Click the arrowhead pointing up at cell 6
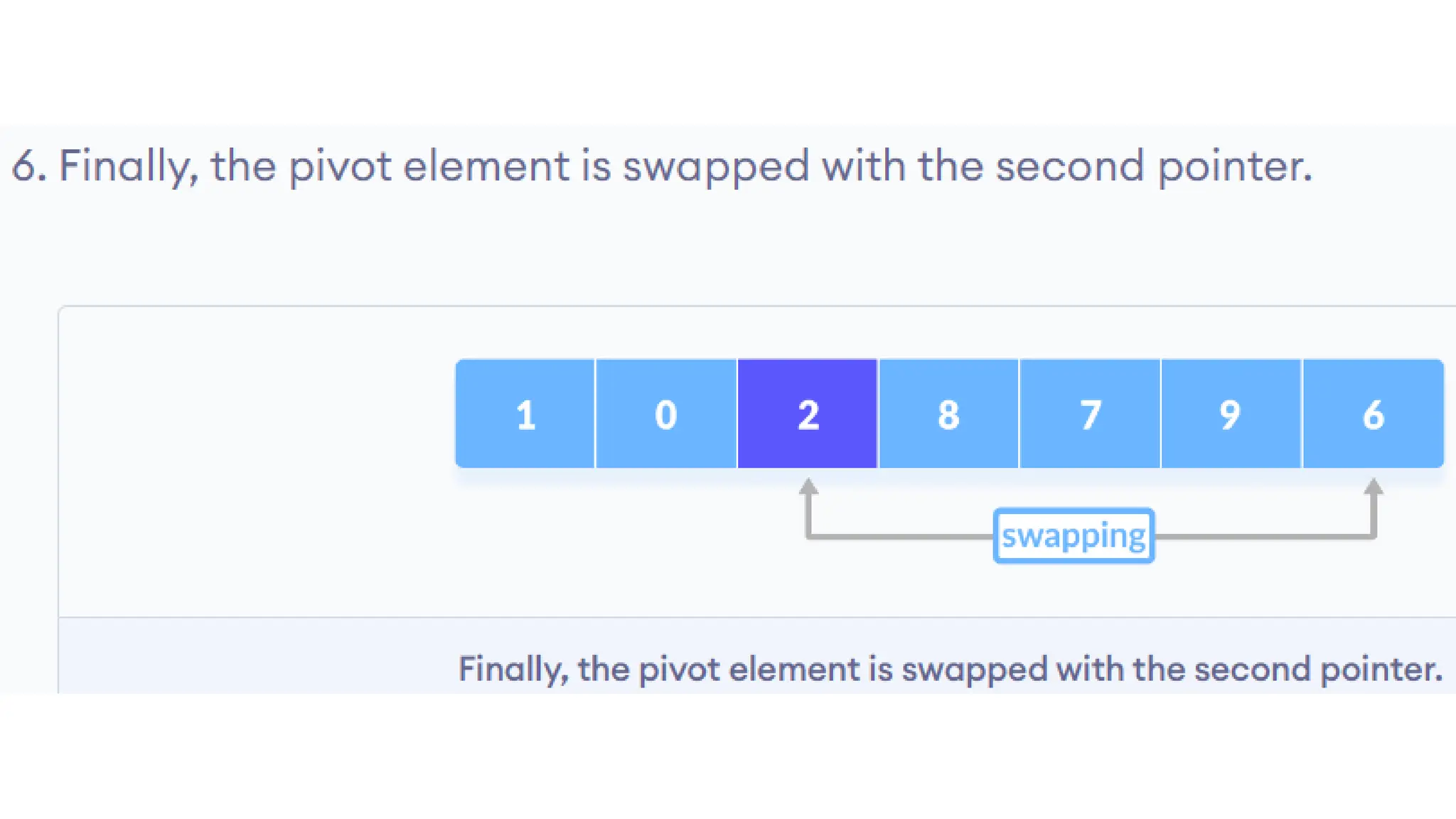Image resolution: width=1456 pixels, height=819 pixels. tap(1374, 486)
